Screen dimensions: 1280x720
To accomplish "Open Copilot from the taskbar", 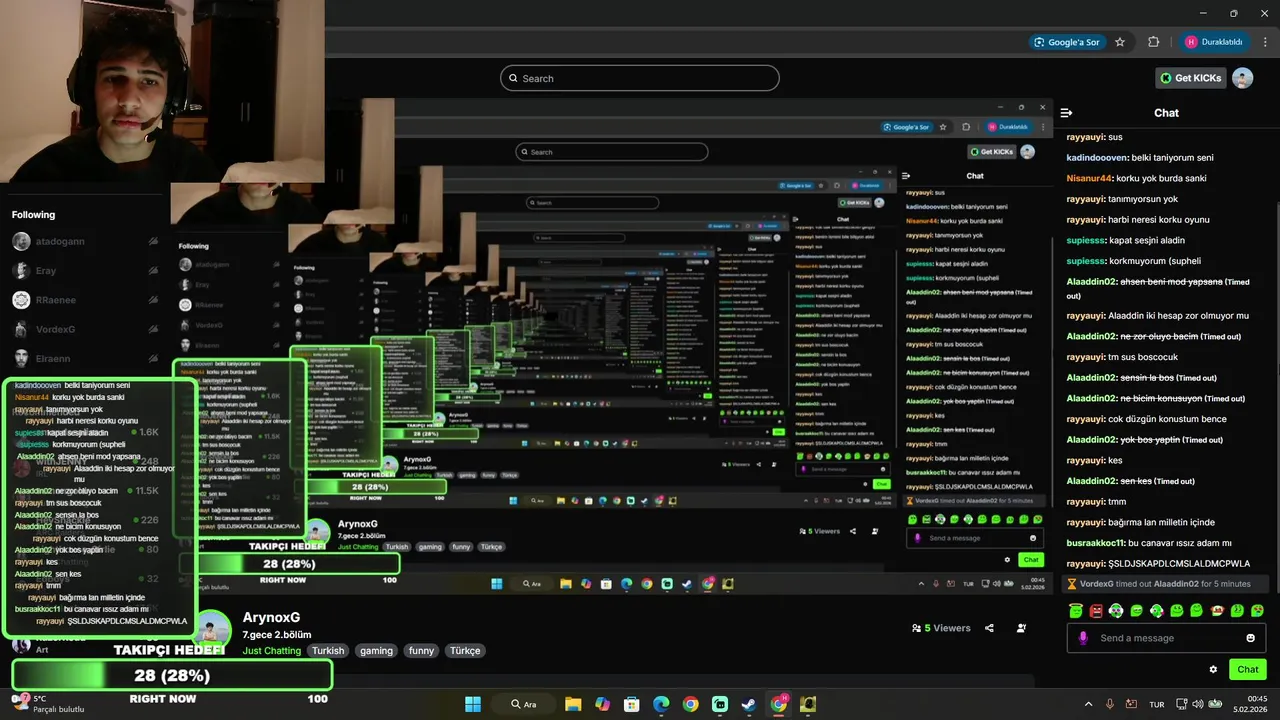I will (602, 704).
